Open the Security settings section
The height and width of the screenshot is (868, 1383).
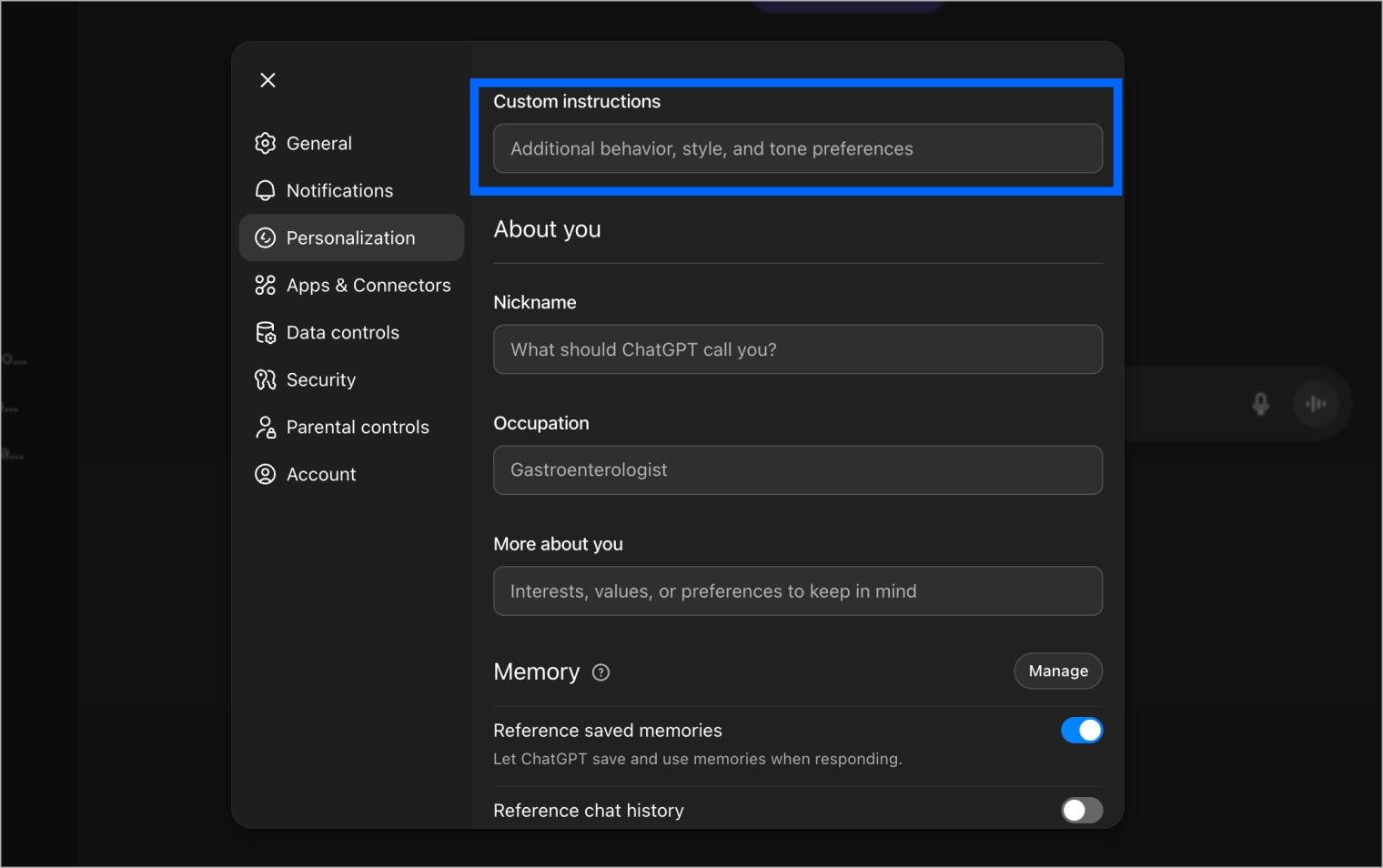pyautogui.click(x=320, y=379)
